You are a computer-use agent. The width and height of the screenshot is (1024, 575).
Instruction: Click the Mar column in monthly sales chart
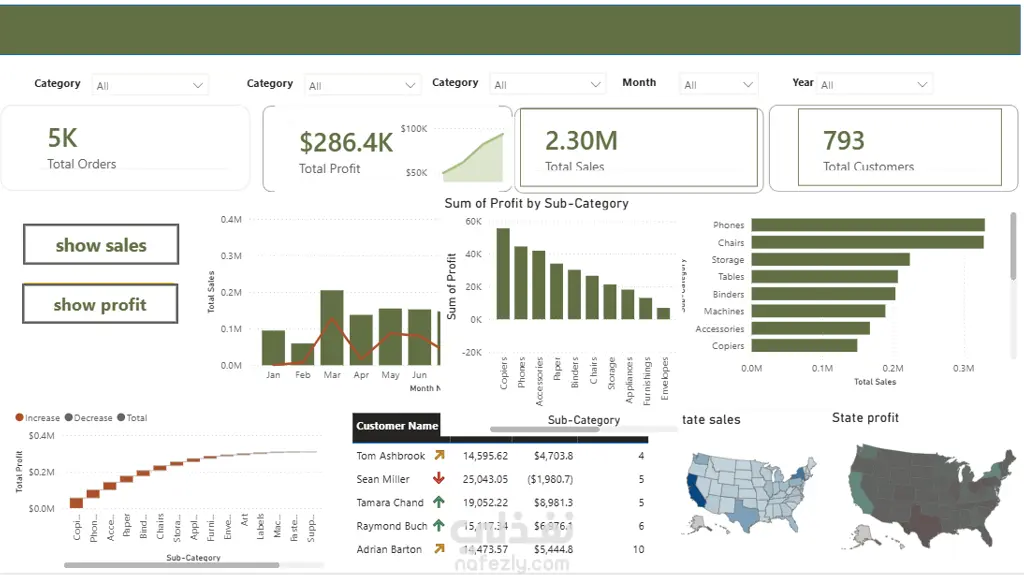click(x=332, y=327)
